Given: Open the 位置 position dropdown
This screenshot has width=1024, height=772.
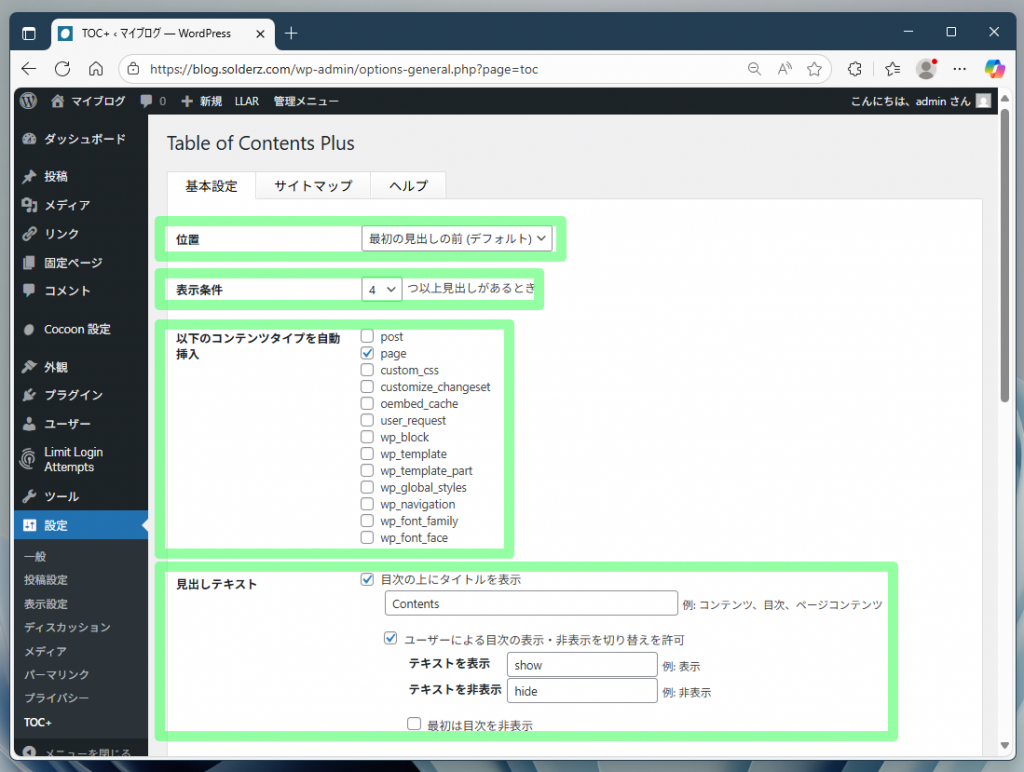Looking at the screenshot, I should pyautogui.click(x=456, y=238).
